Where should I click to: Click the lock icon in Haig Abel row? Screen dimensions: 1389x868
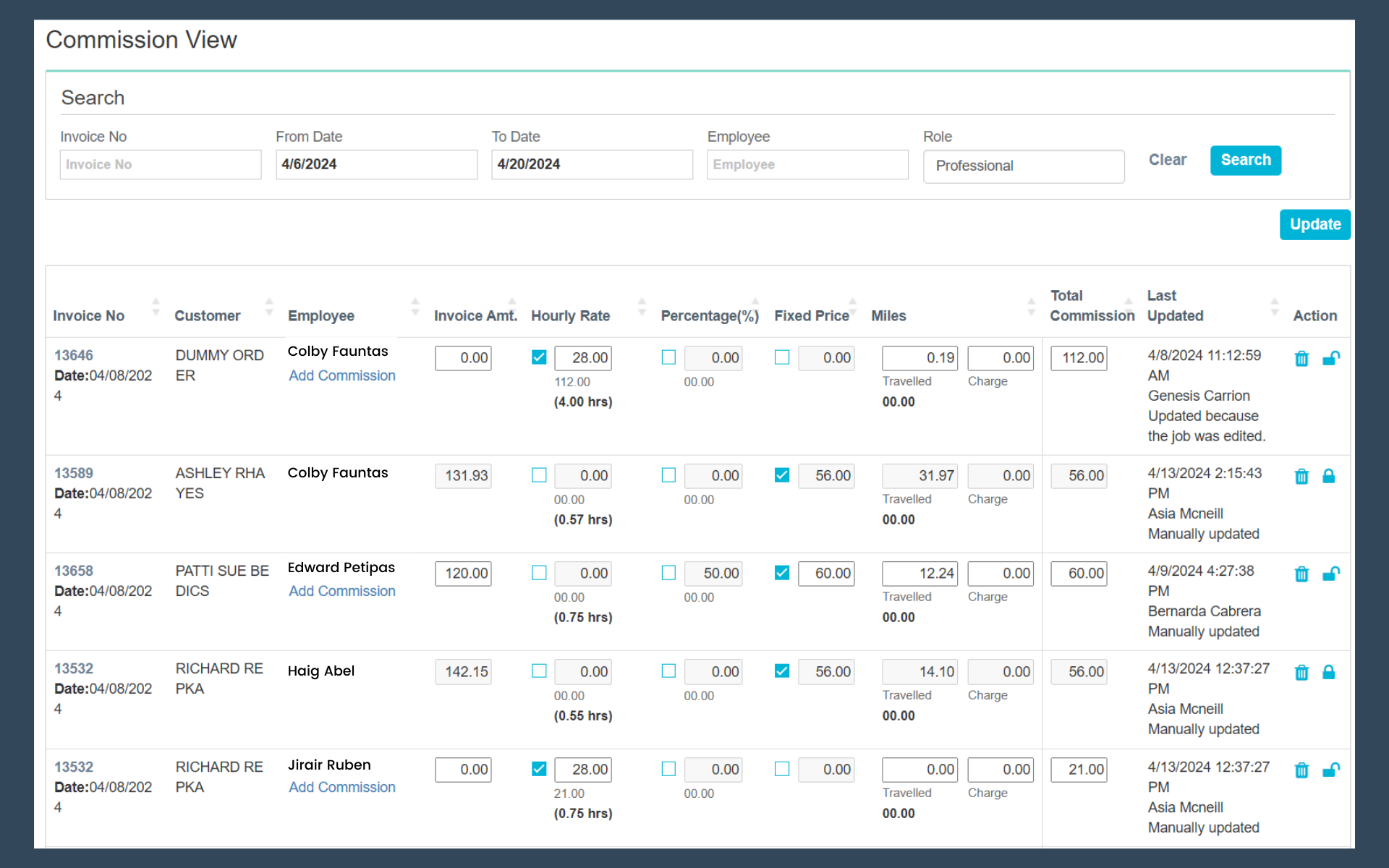pyautogui.click(x=1329, y=672)
